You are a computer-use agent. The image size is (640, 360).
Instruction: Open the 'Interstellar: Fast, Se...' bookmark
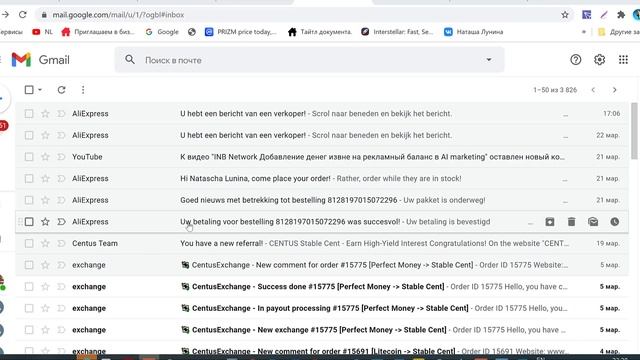397,32
